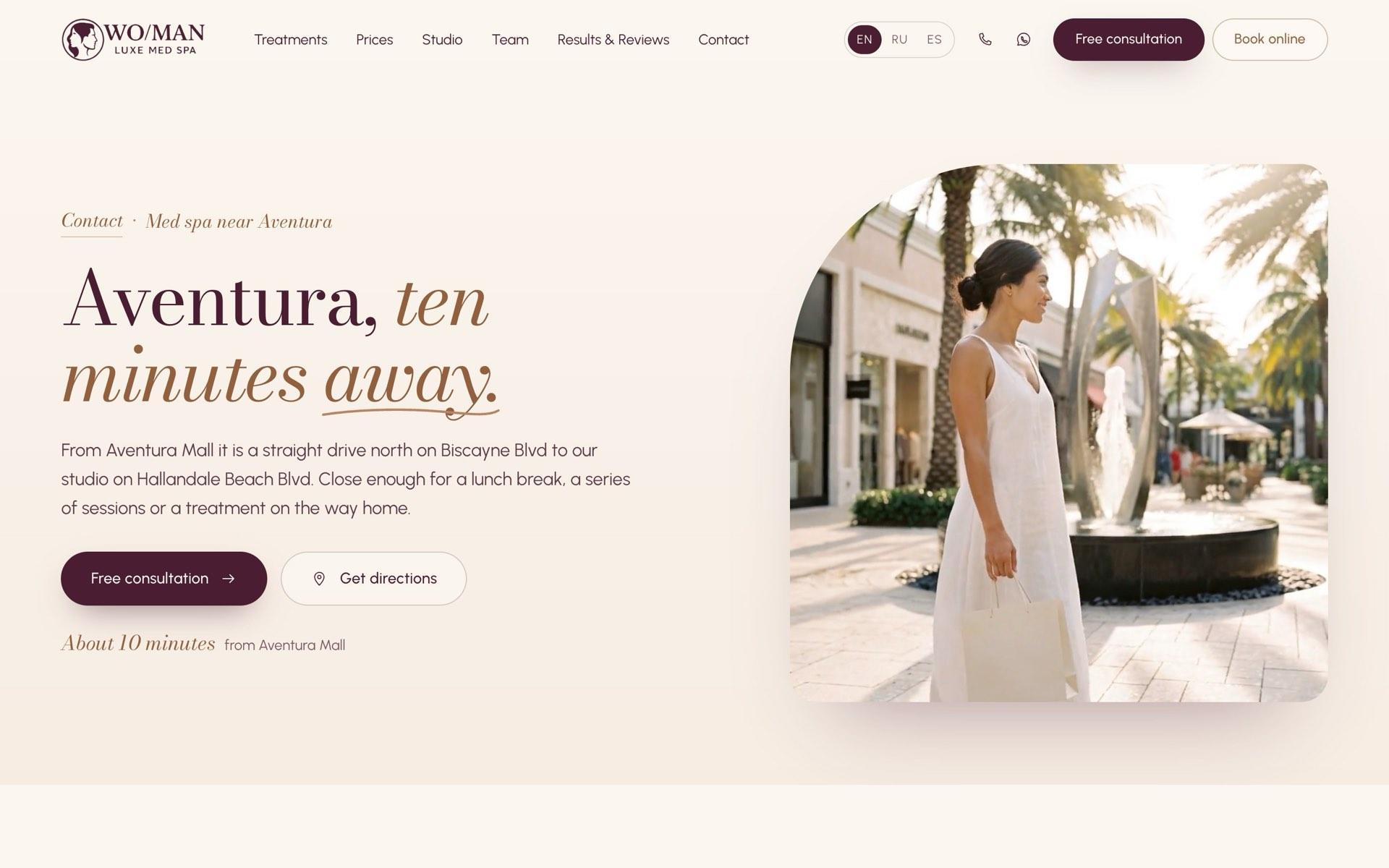Click header Free consultation button
This screenshot has width=1389, height=868.
click(1129, 39)
